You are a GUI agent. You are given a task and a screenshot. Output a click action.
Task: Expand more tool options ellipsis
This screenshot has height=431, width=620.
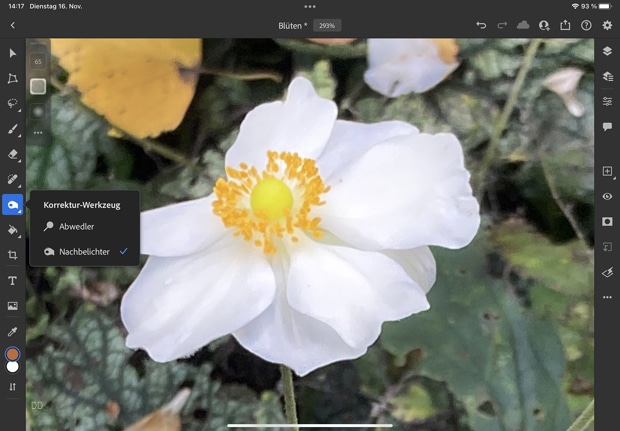[38, 132]
